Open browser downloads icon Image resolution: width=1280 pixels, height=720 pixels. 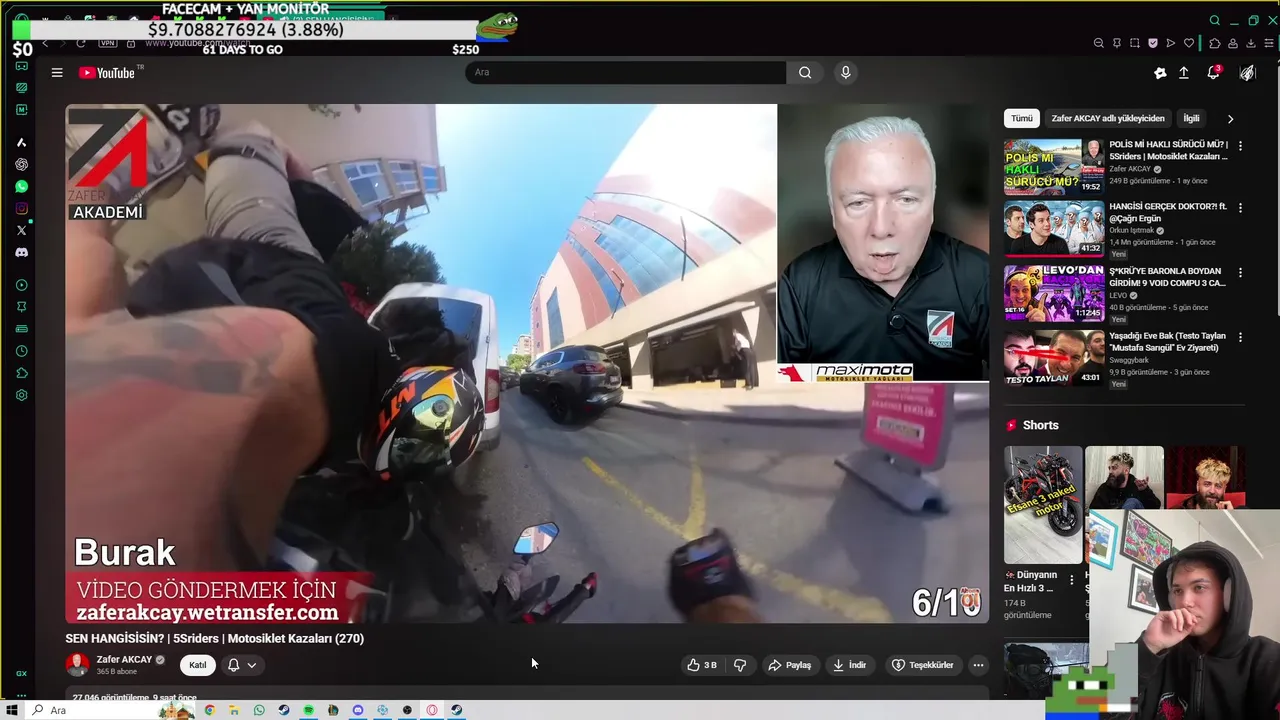tap(1251, 43)
